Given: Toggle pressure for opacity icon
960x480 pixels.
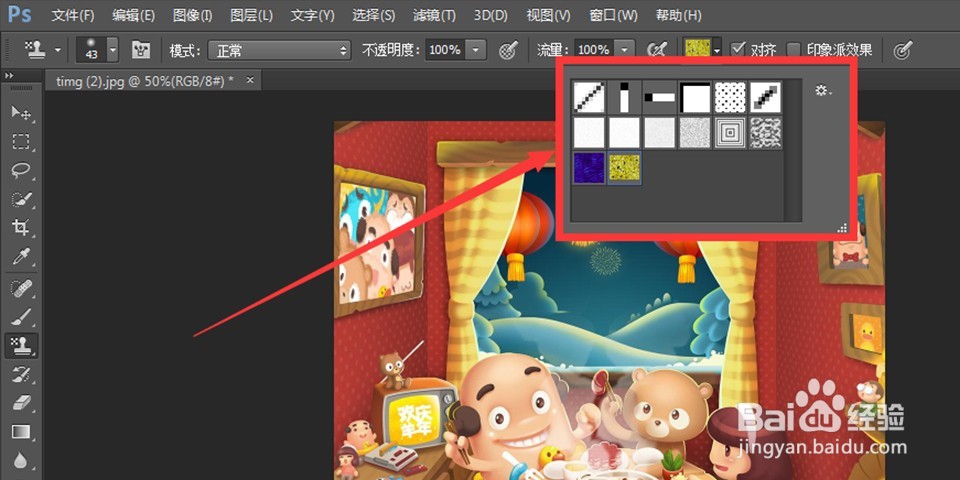Looking at the screenshot, I should click(x=508, y=50).
